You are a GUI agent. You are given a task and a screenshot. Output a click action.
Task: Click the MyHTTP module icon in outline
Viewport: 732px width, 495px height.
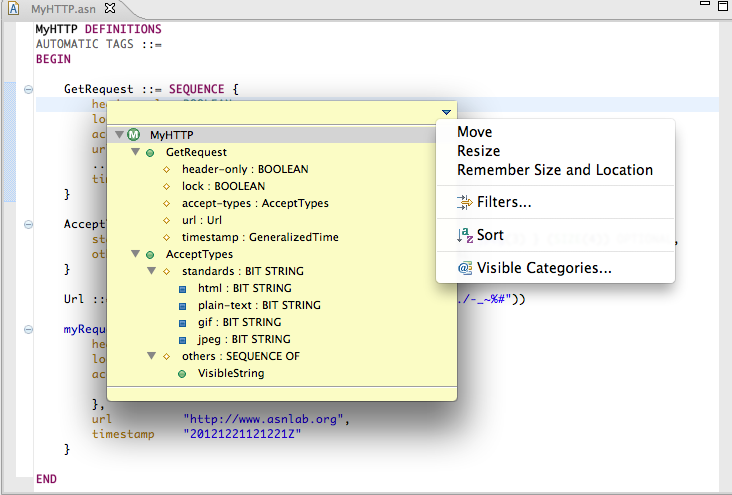pyautogui.click(x=134, y=135)
